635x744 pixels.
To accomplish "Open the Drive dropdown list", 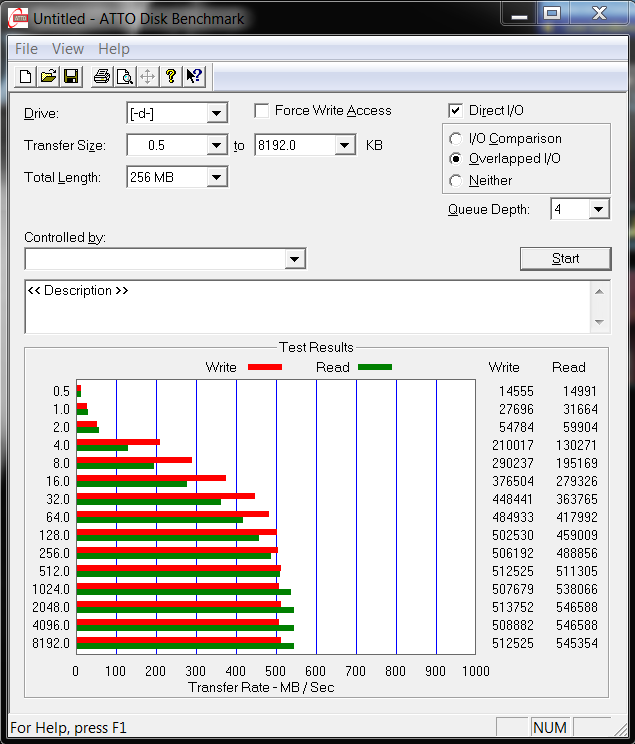I will coord(217,114).
